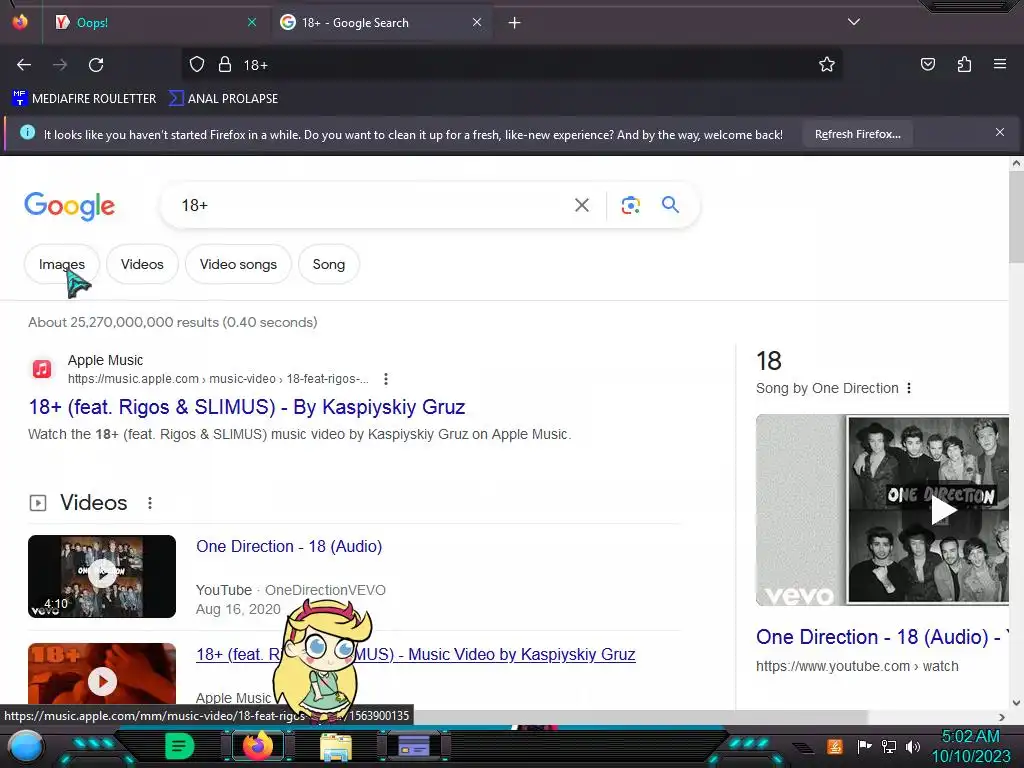Select the Song filter chip
Viewport: 1024px width, 768px height.
click(328, 264)
